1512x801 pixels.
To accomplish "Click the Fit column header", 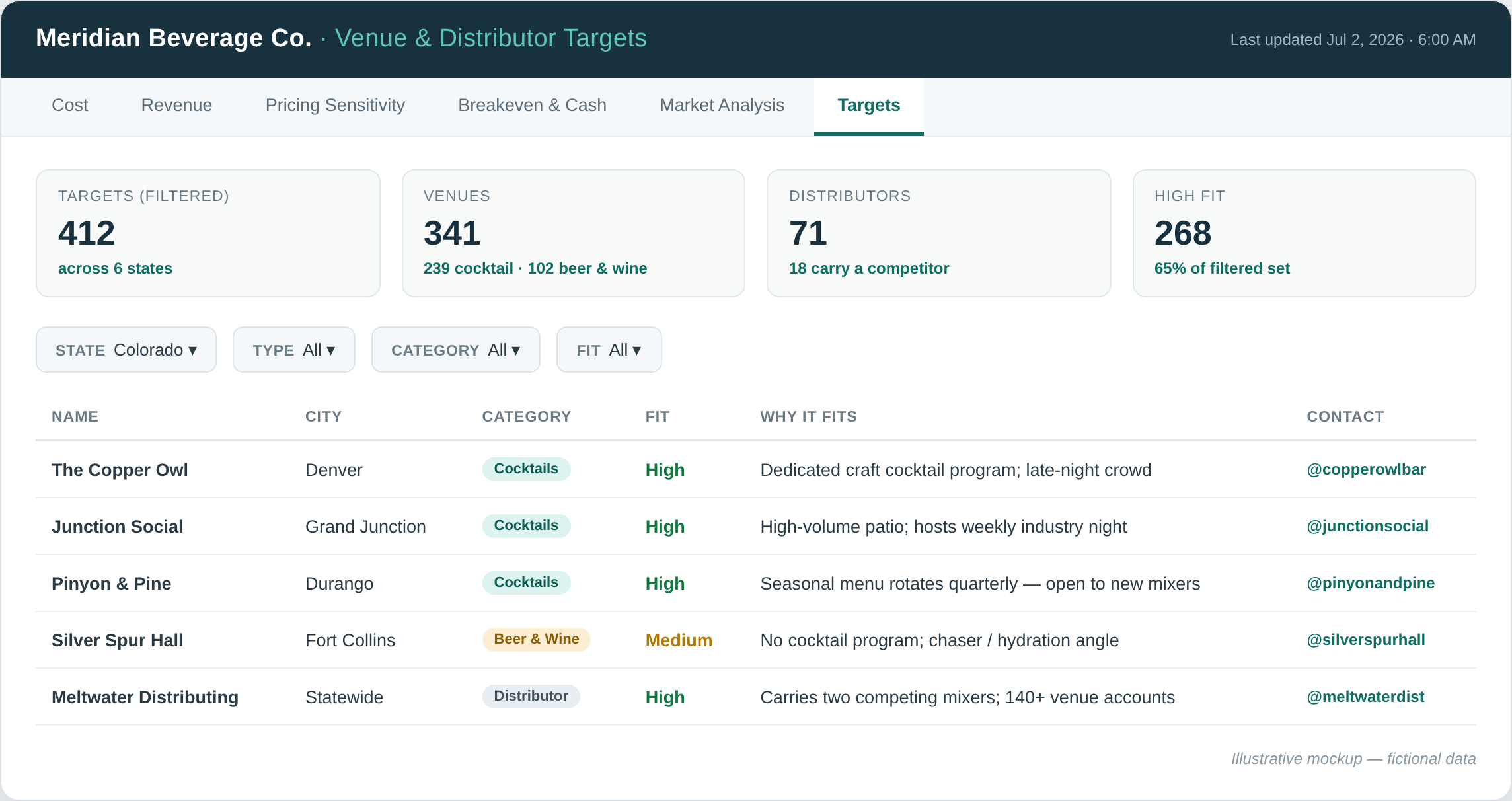I will coord(658,416).
